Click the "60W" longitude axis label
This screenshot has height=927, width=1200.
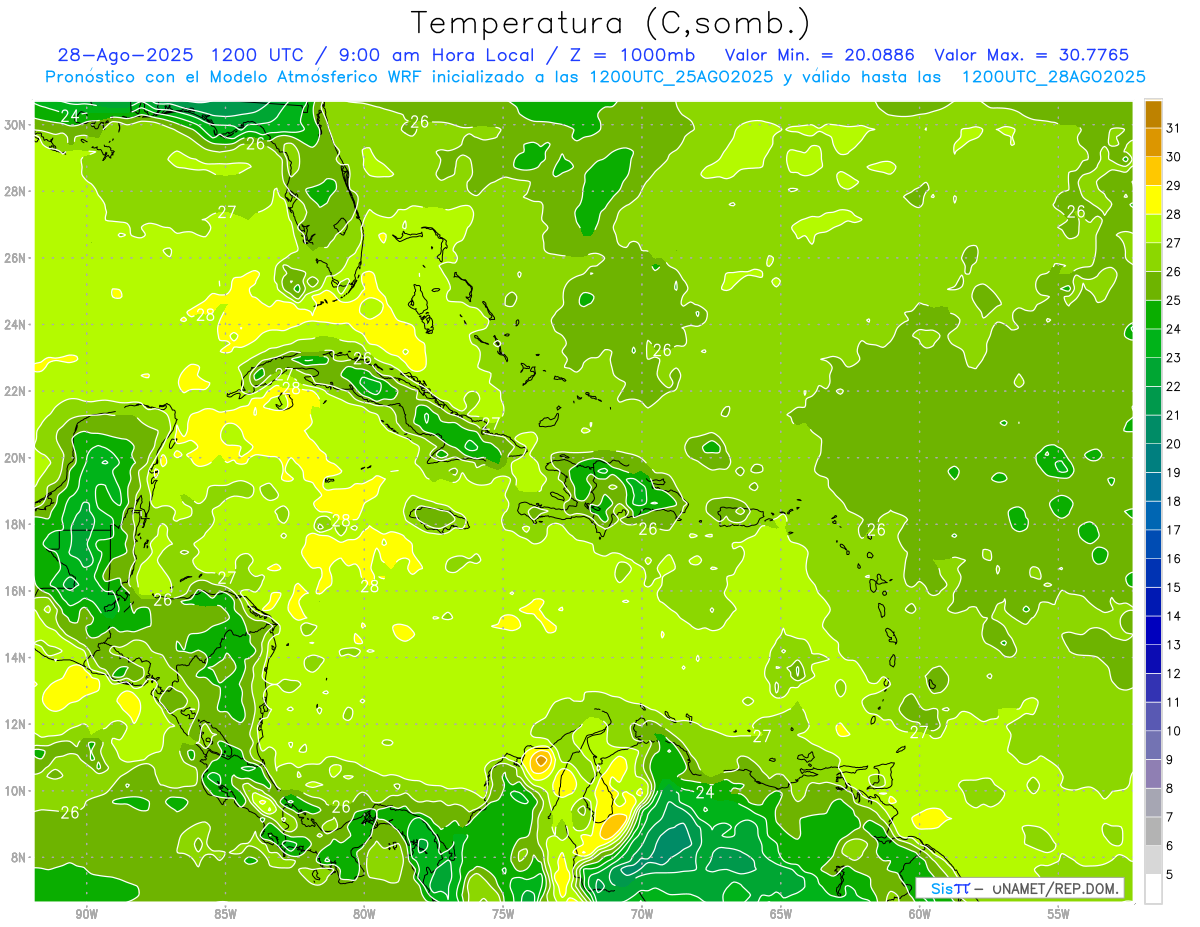920,914
